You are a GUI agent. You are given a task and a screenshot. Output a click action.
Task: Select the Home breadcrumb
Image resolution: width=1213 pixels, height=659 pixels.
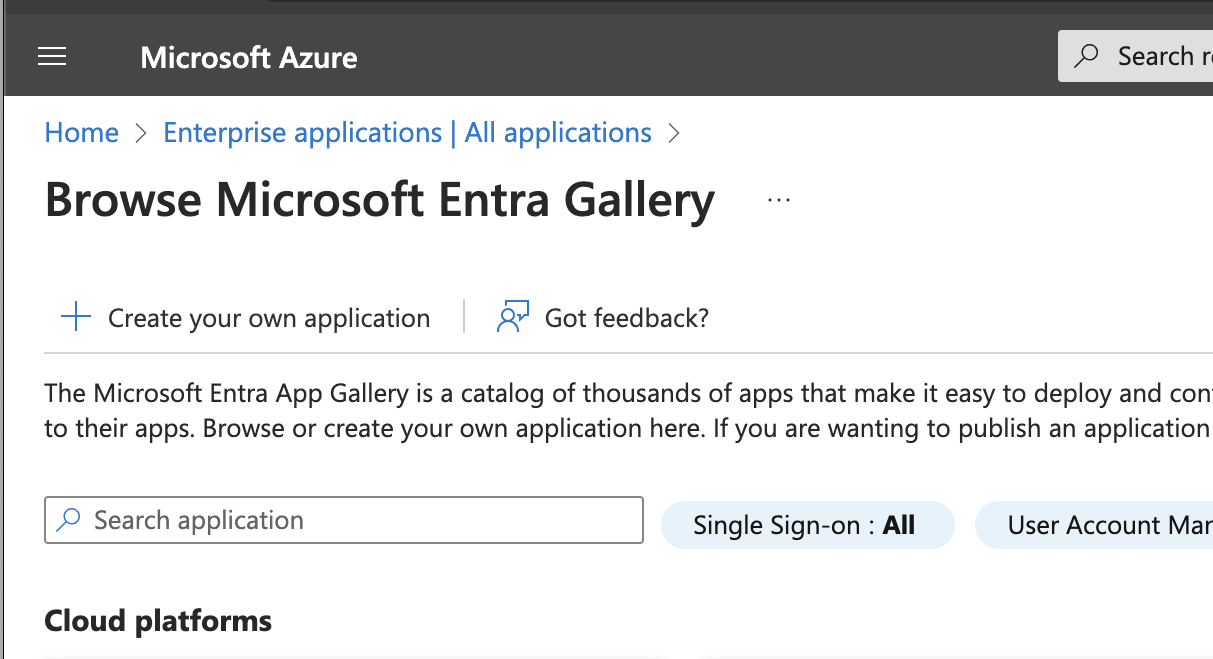click(x=81, y=132)
